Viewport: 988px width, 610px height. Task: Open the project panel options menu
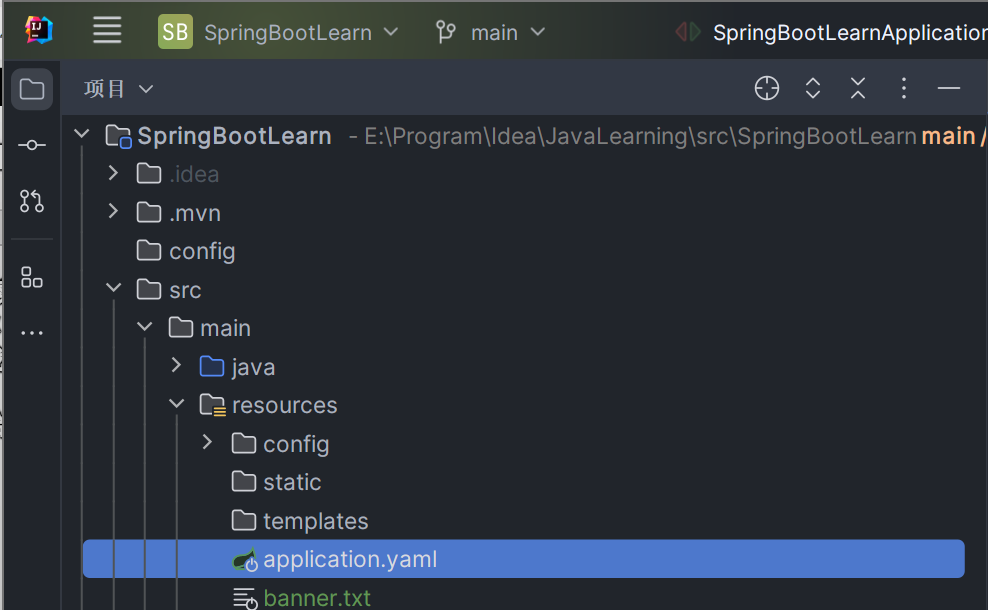coord(904,88)
